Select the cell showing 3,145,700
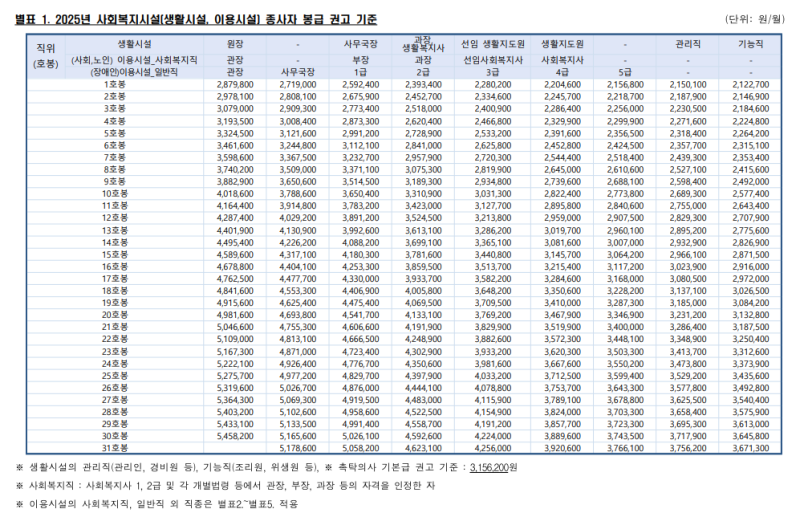This screenshot has height=513, width=800. click(x=562, y=255)
